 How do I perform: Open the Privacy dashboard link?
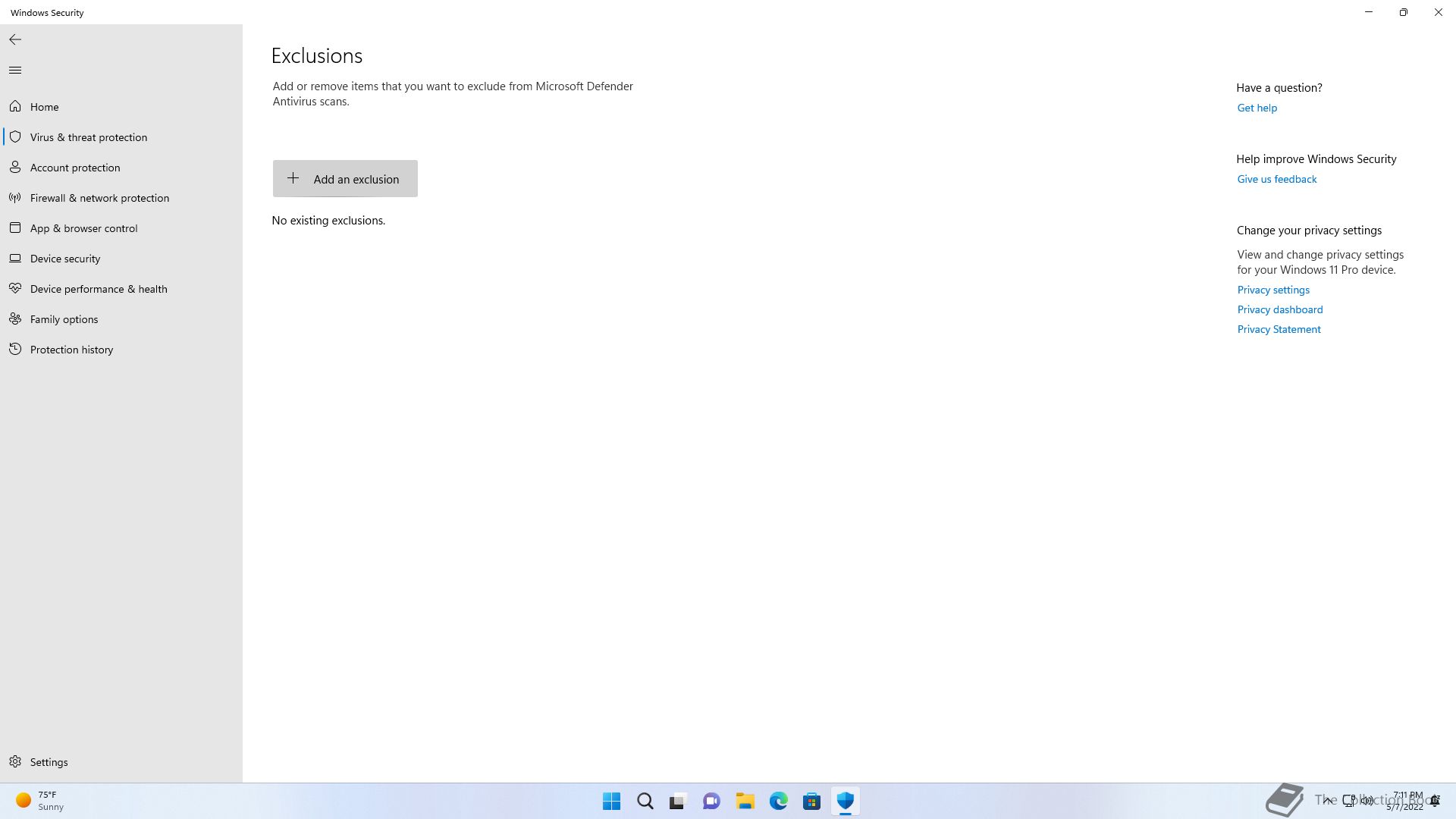pyautogui.click(x=1279, y=309)
